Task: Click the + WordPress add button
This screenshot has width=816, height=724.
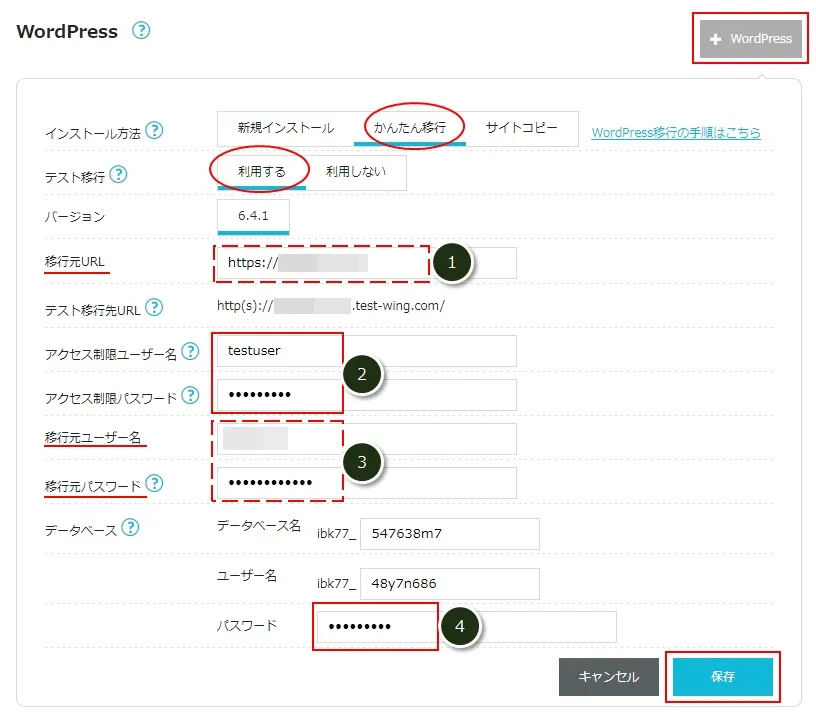Action: 750,39
